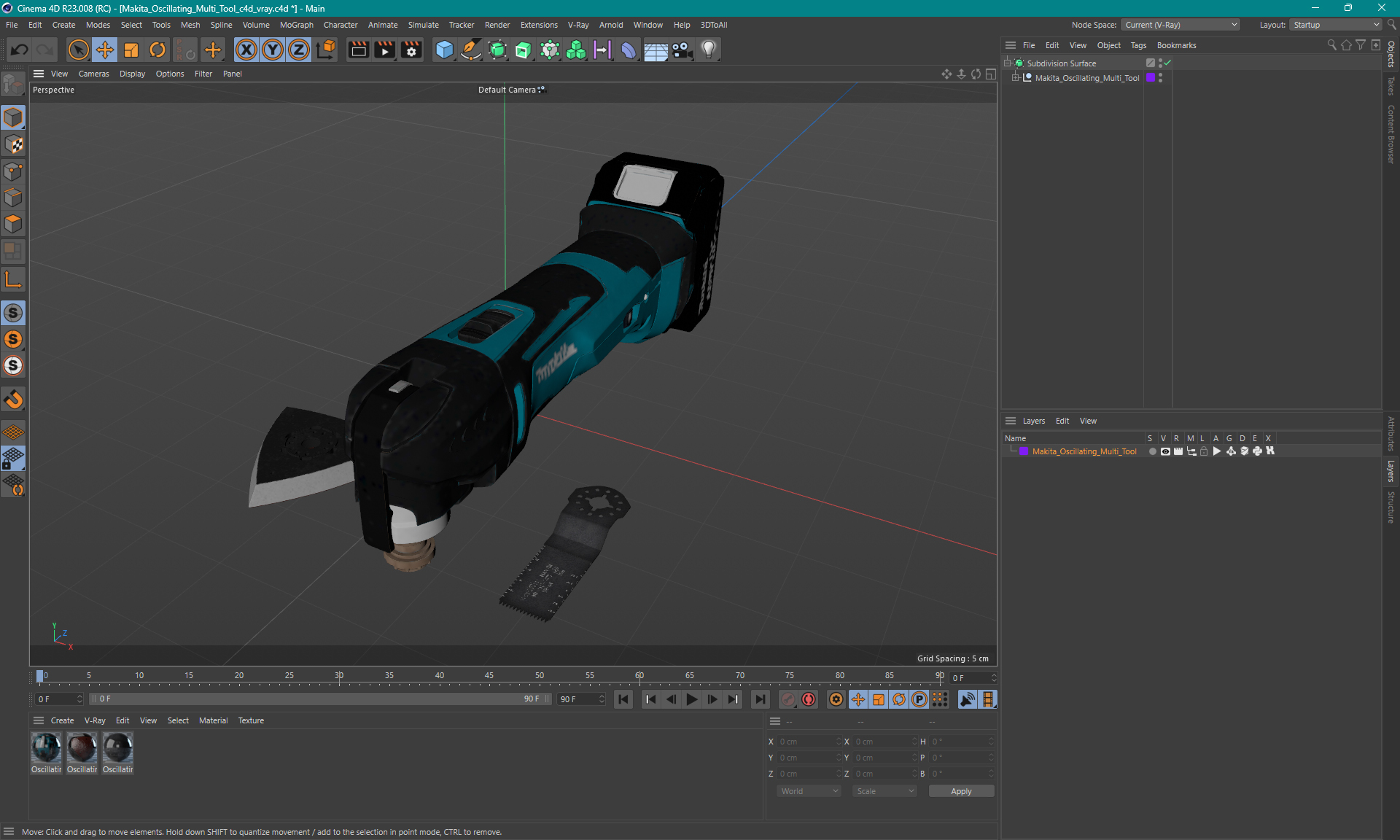
Task: Toggle Y axis lock
Action: pos(273,50)
